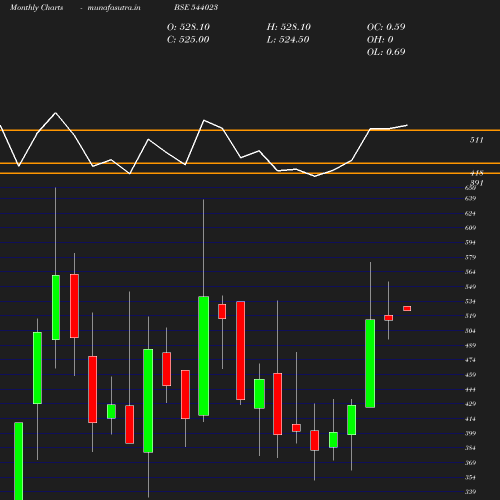Select the open value 'O: 528.10'
Image resolution: width=500 pixels, height=500 pixels.
click(188, 27)
